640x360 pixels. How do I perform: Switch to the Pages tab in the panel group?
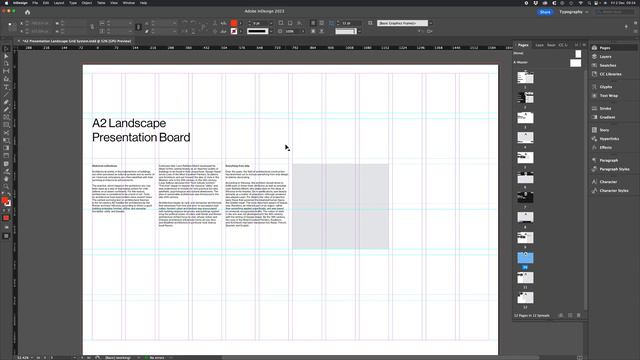pos(523,45)
